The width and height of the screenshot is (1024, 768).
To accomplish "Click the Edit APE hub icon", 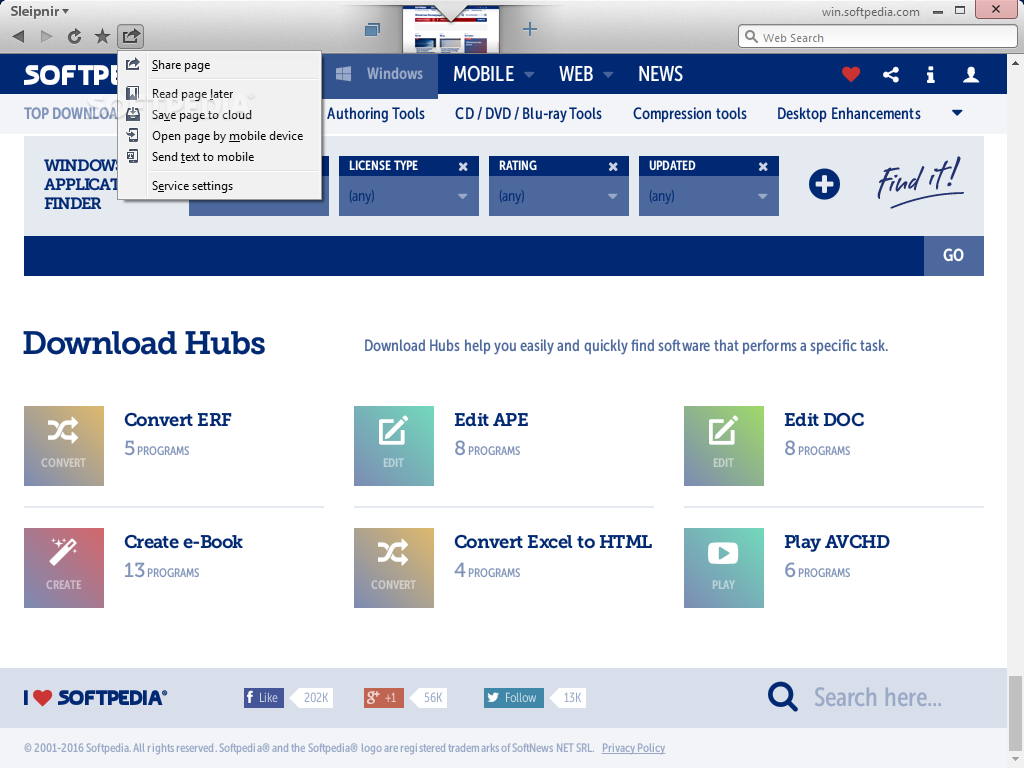I will pyautogui.click(x=394, y=446).
